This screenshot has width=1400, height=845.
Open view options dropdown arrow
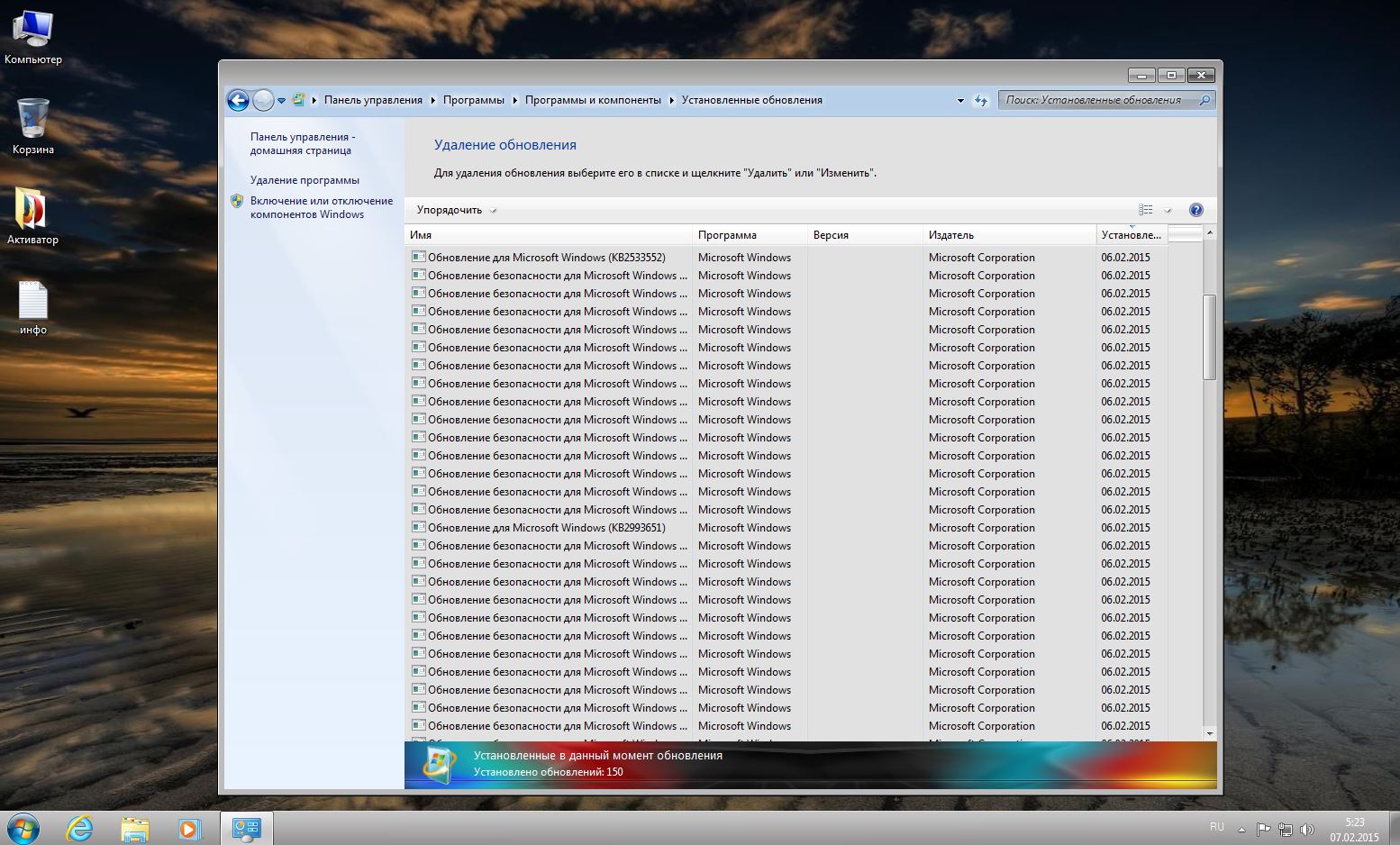coord(1168,210)
